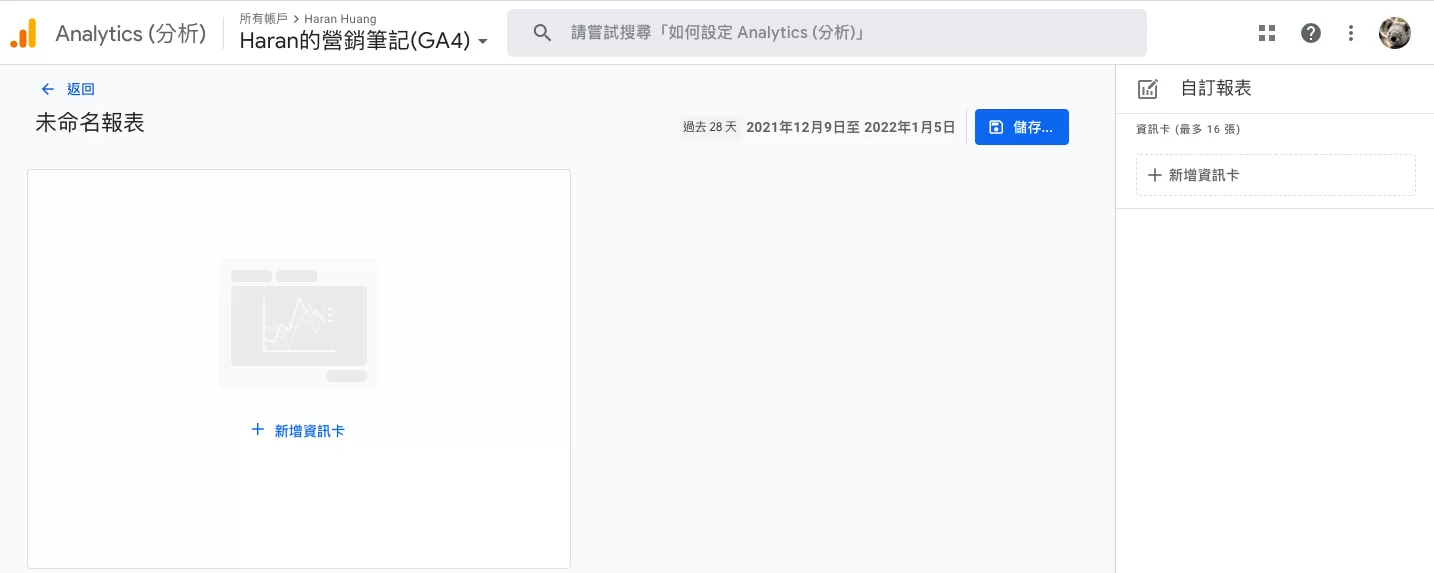
Task: Click 新增資訊卡 in the center card
Action: (298, 430)
